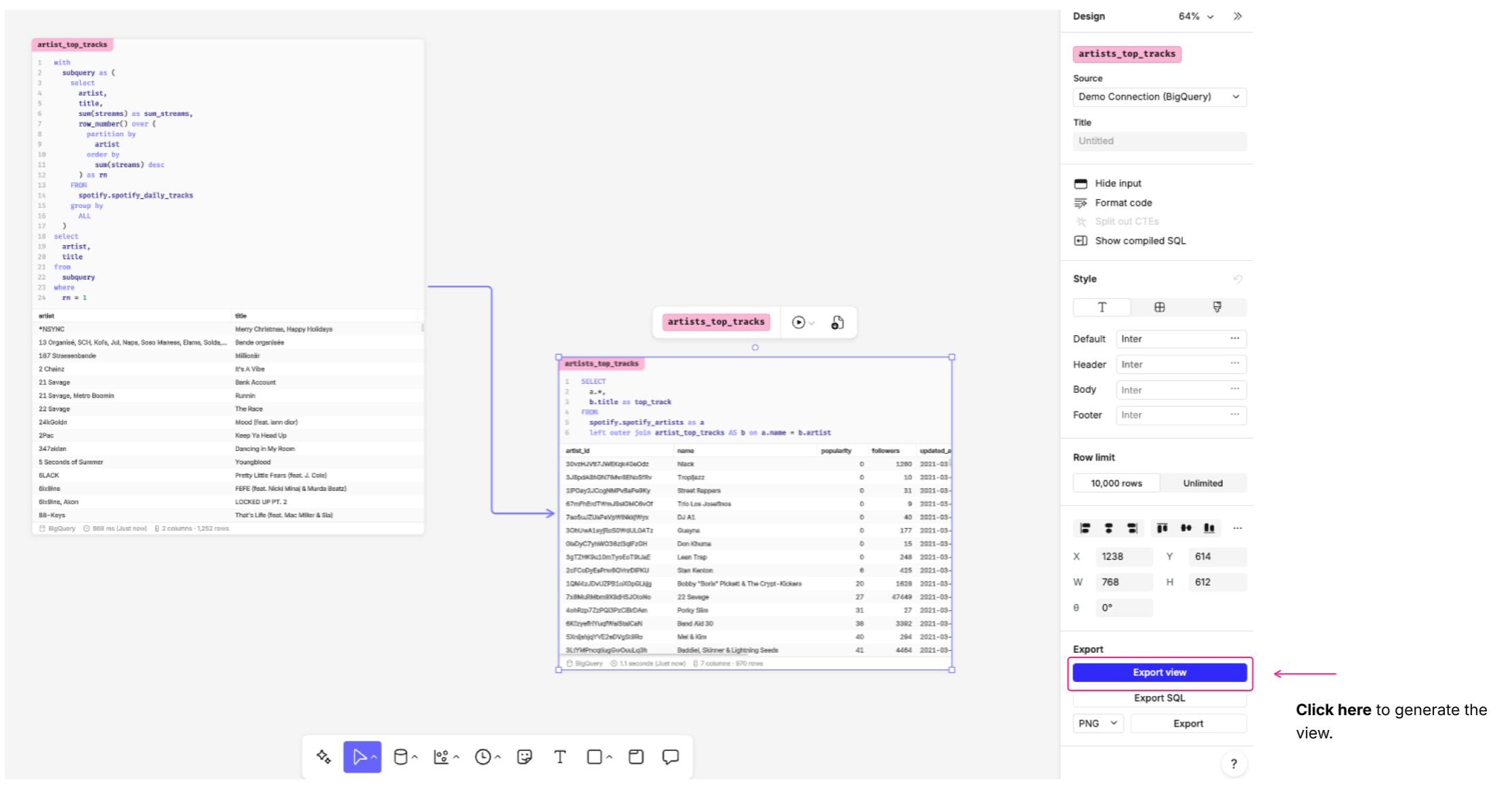Screen dimensions: 1512x799
Task: Open the 64% zoom level dropdown
Action: [1196, 16]
